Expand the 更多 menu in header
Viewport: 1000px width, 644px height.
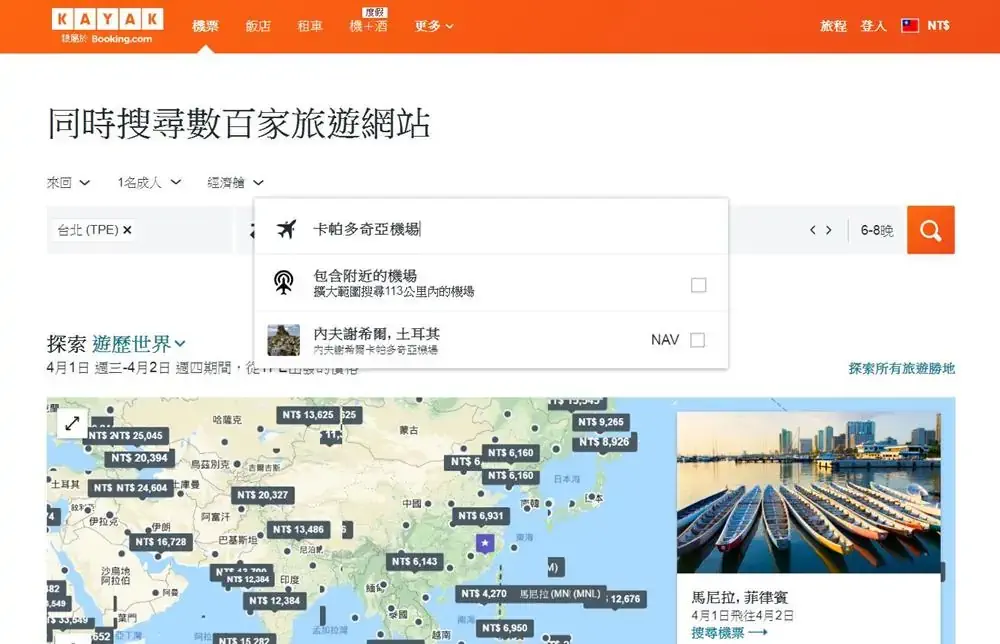click(434, 26)
